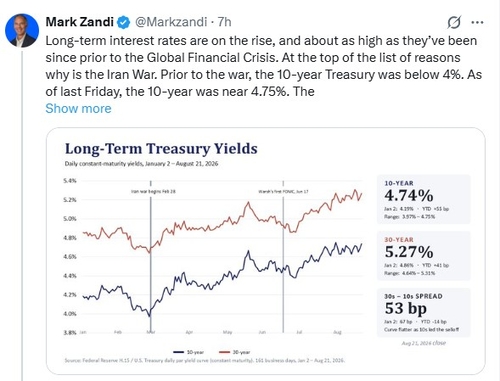Click the 30-YEAR 5.27% stat card

pos(424,256)
